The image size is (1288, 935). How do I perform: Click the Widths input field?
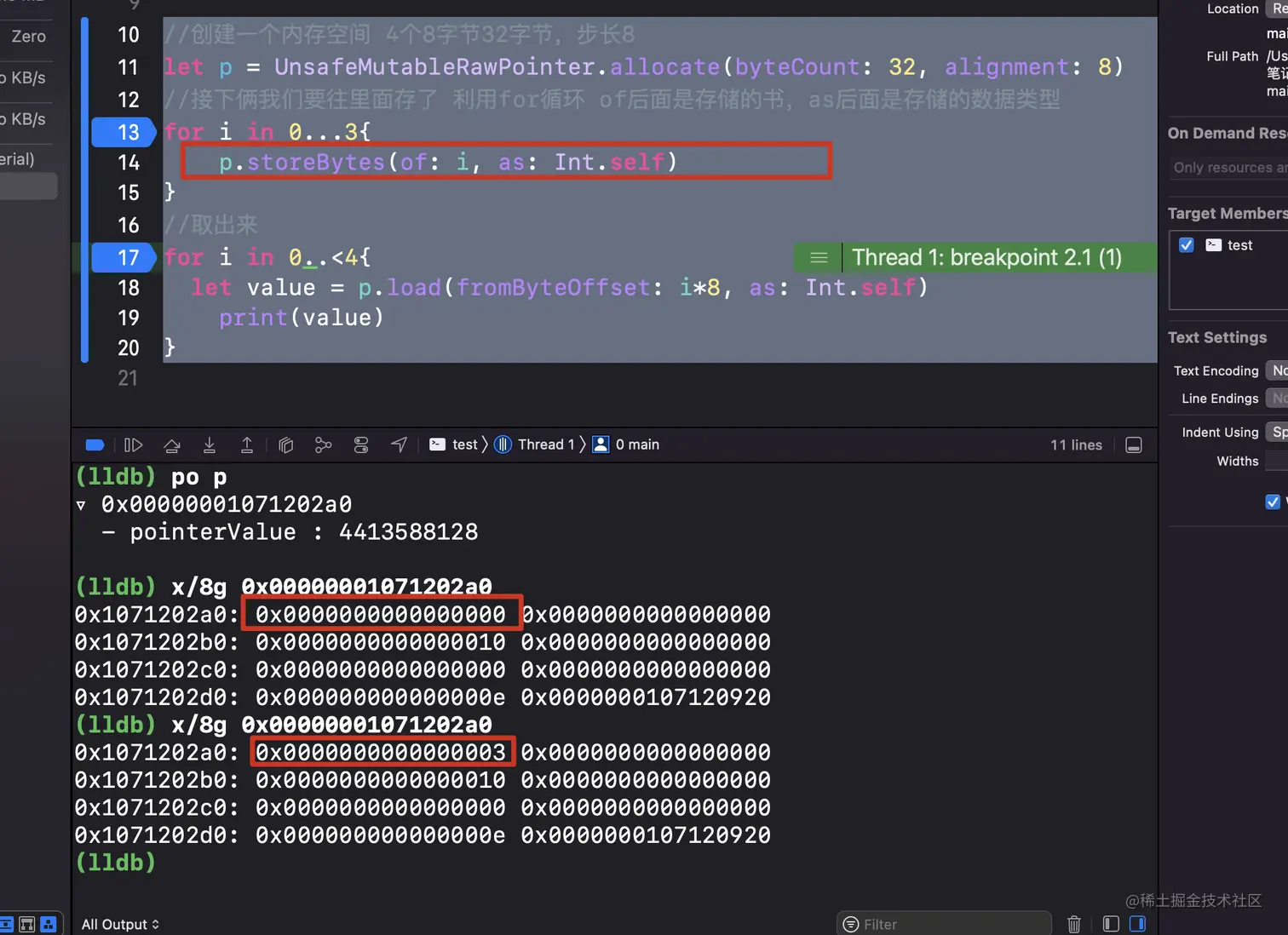1276,461
